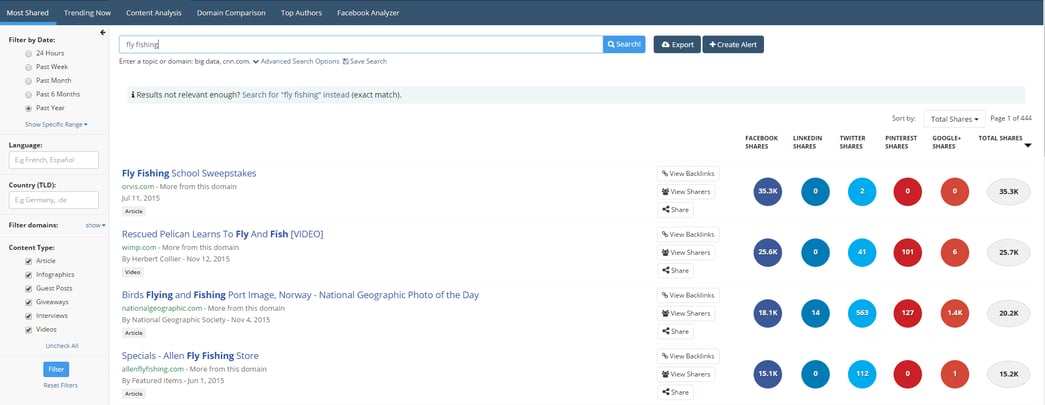This screenshot has width=1045, height=405.
Task: Click the Pinterest shares circle showing 127
Action: 908,313
